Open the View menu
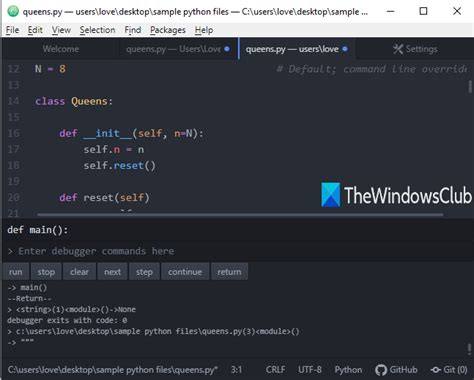 61,30
